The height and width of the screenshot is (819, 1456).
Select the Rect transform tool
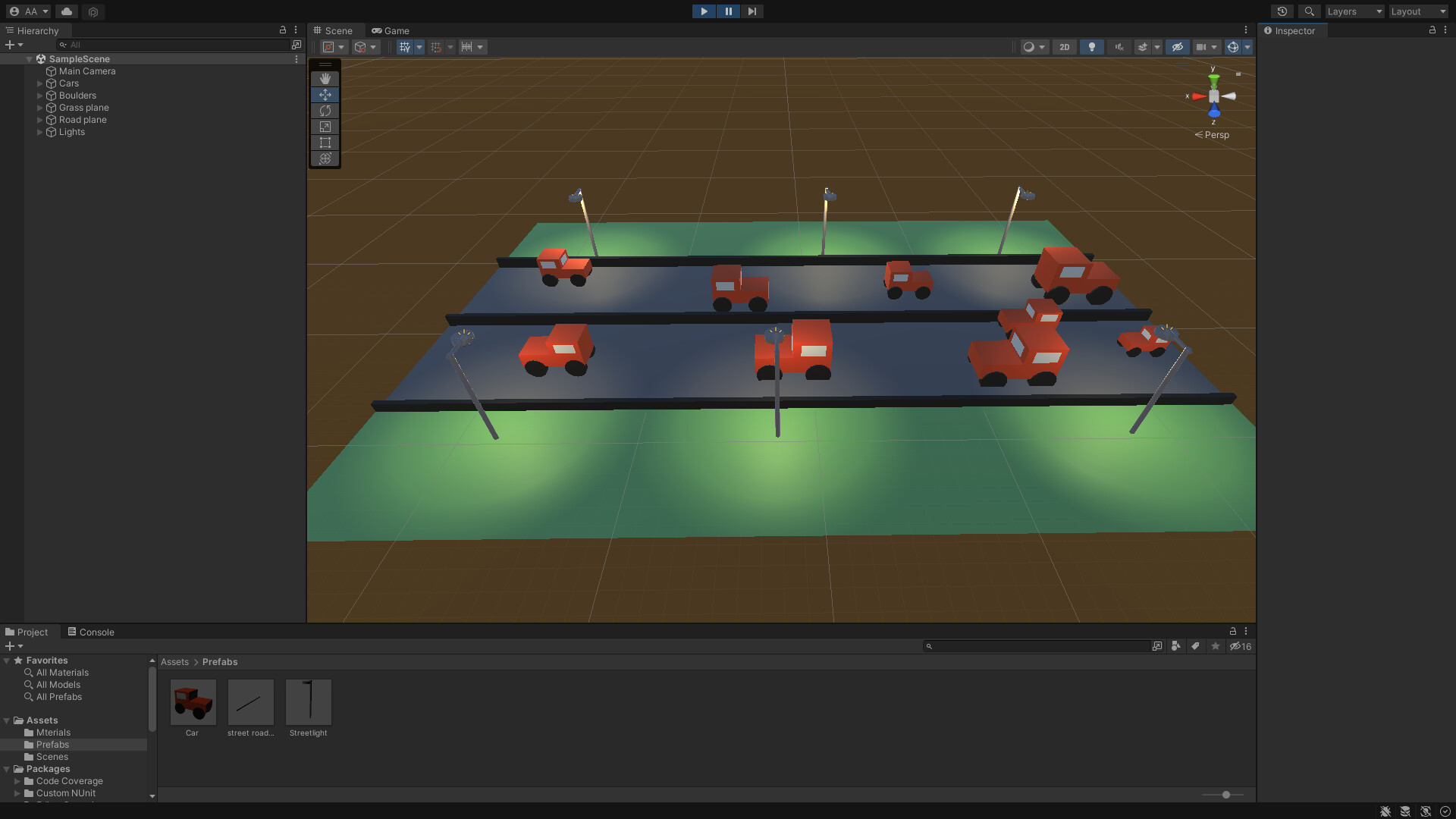coord(325,143)
